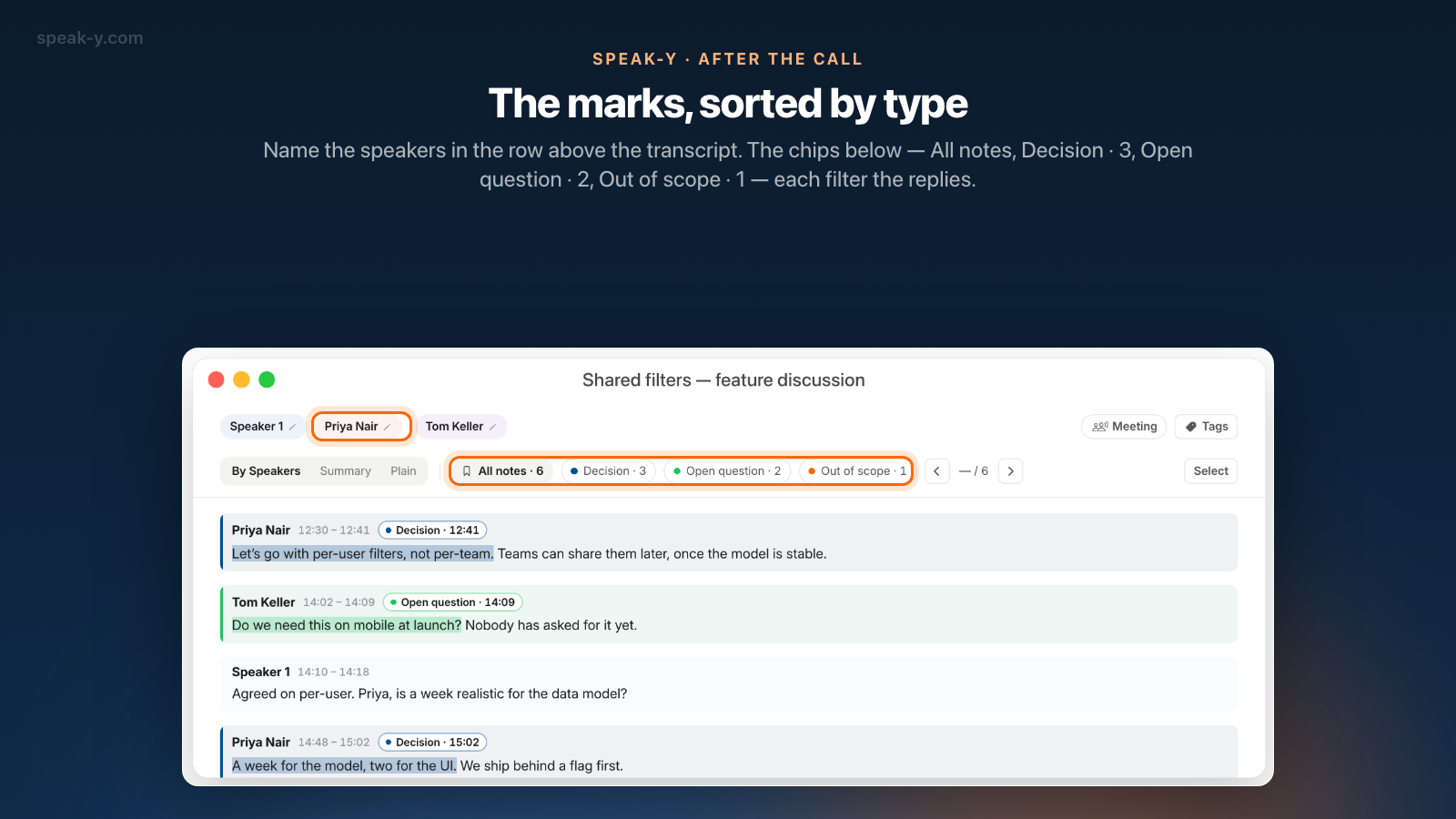This screenshot has height=819, width=1456.
Task: Go to previous note with left chevron
Action: pyautogui.click(x=936, y=471)
